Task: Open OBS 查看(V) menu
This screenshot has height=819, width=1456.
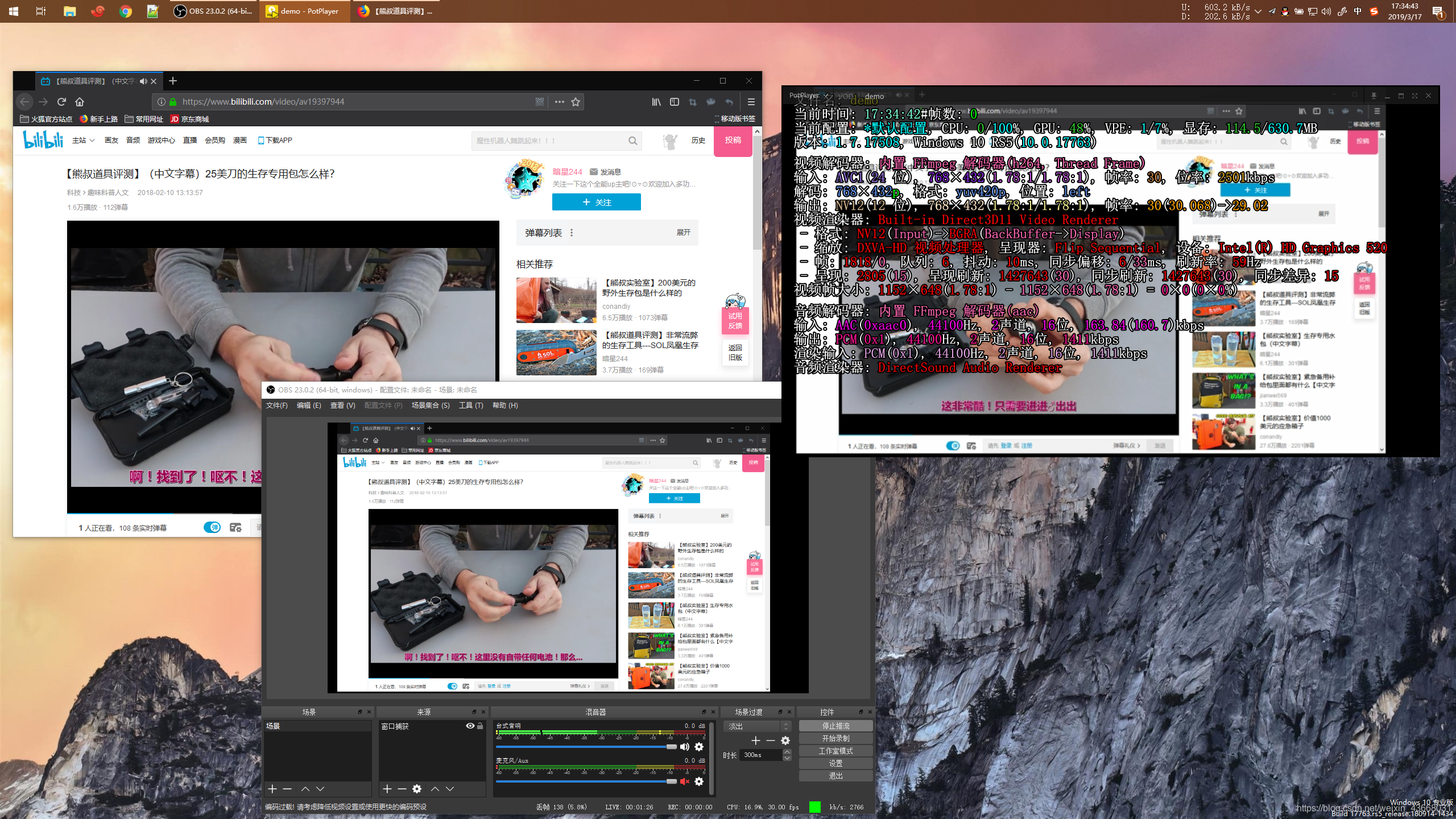Action: 342,406
